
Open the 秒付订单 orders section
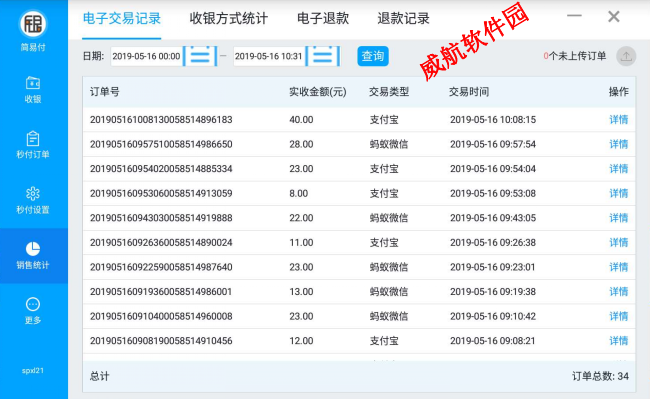coord(33,145)
